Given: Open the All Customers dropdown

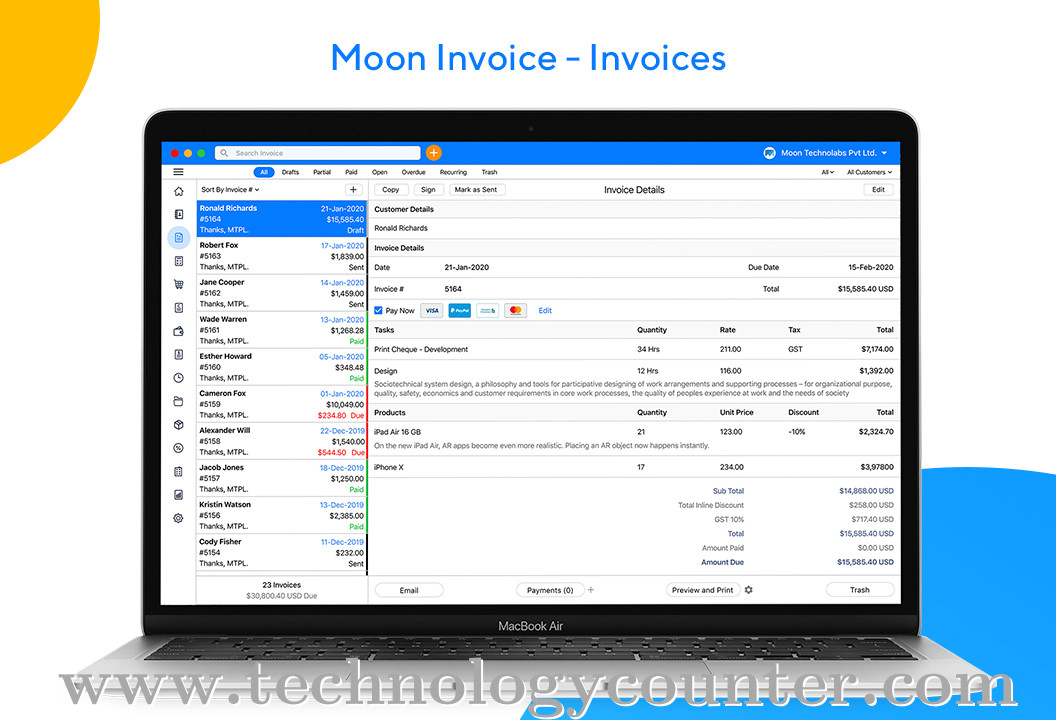Looking at the screenshot, I should coord(869,172).
